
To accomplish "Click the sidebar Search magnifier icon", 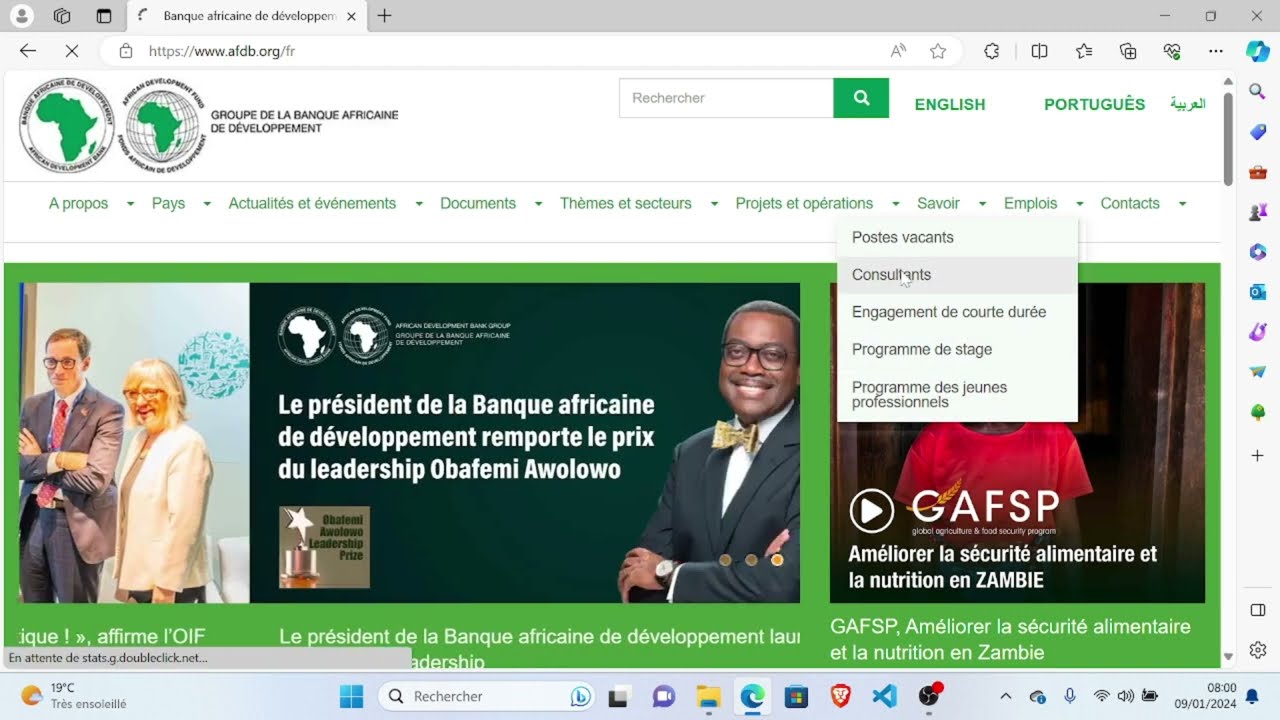I will point(1258,92).
